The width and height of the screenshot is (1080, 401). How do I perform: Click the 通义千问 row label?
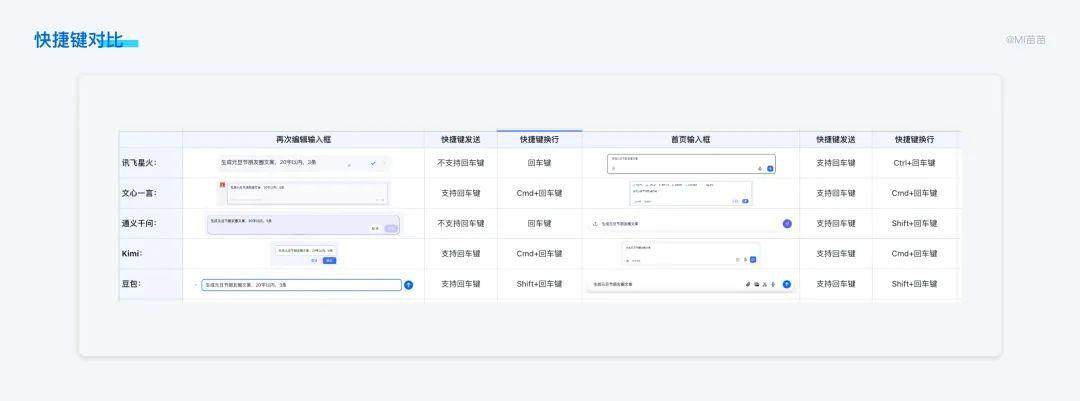pos(140,223)
